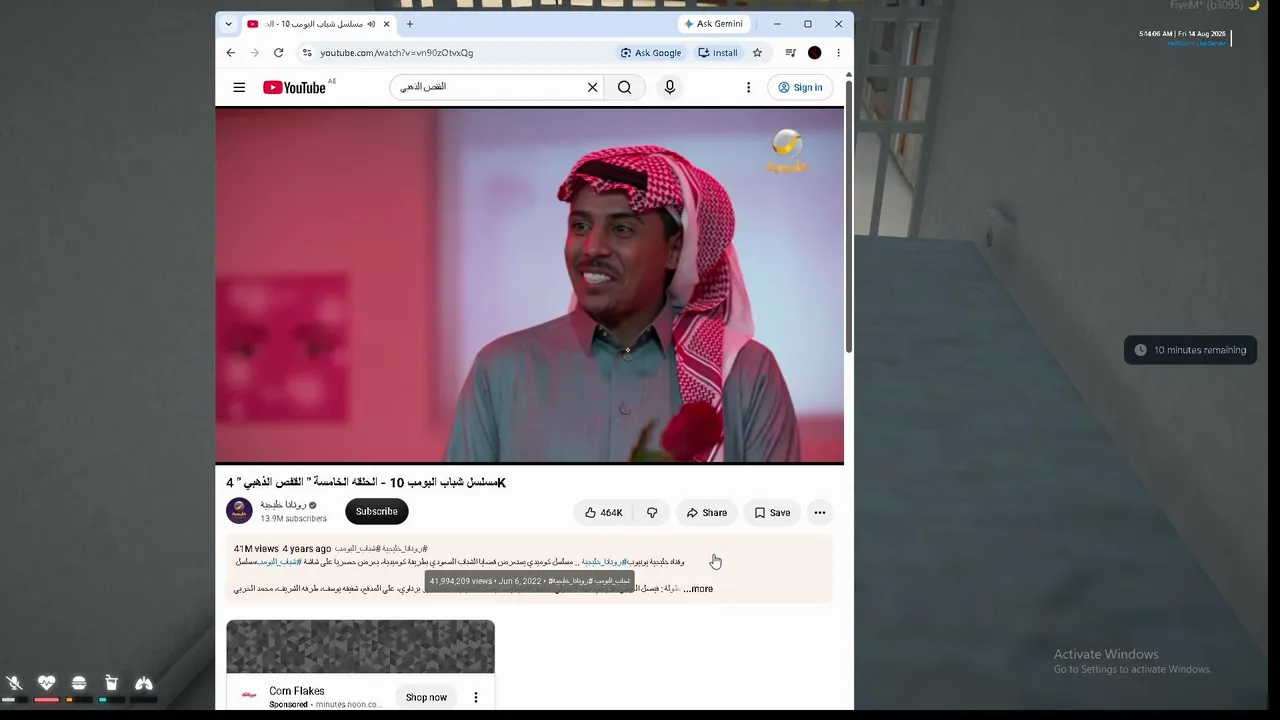Click the orange hunger bar
Screen dimensions: 1280x720
pos(69,700)
